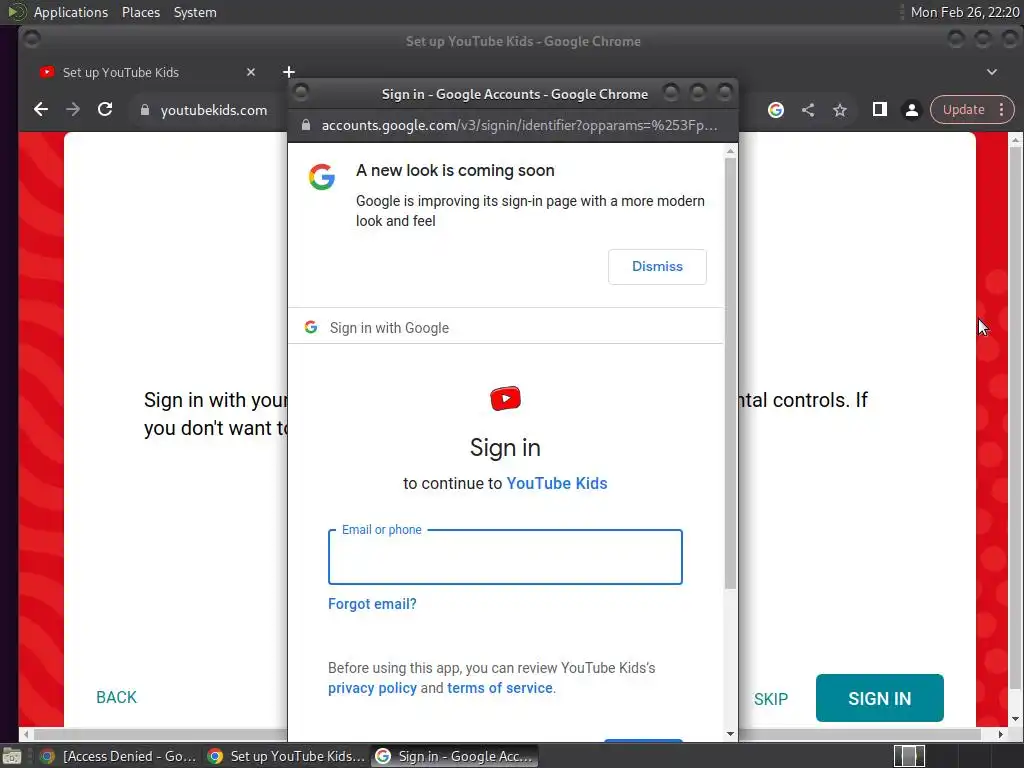Open a new tab with plus icon
This screenshot has height=768, width=1024.
pyautogui.click(x=289, y=72)
